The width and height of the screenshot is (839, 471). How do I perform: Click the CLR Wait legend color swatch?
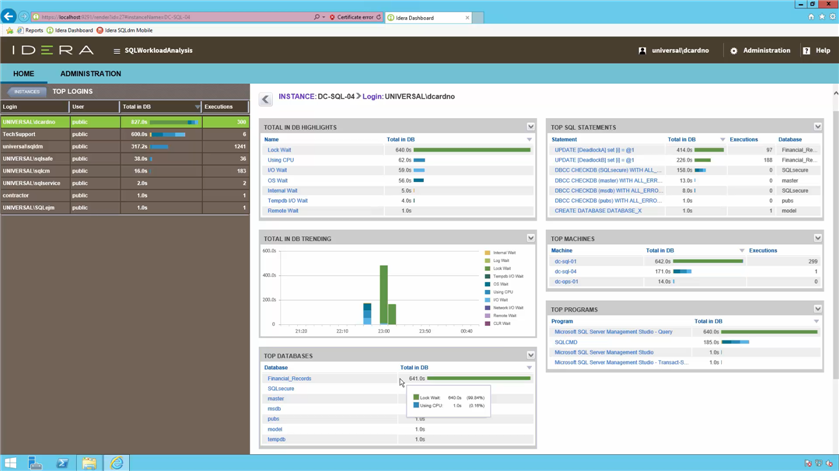(487, 323)
